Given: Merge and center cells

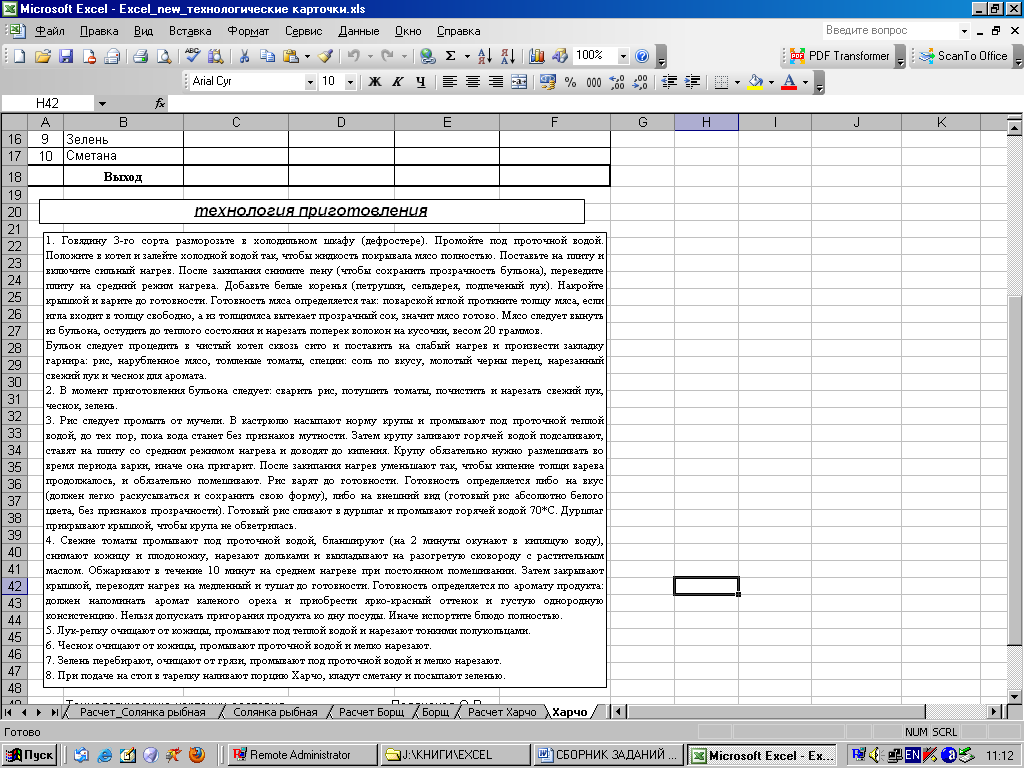Looking at the screenshot, I should (519, 82).
